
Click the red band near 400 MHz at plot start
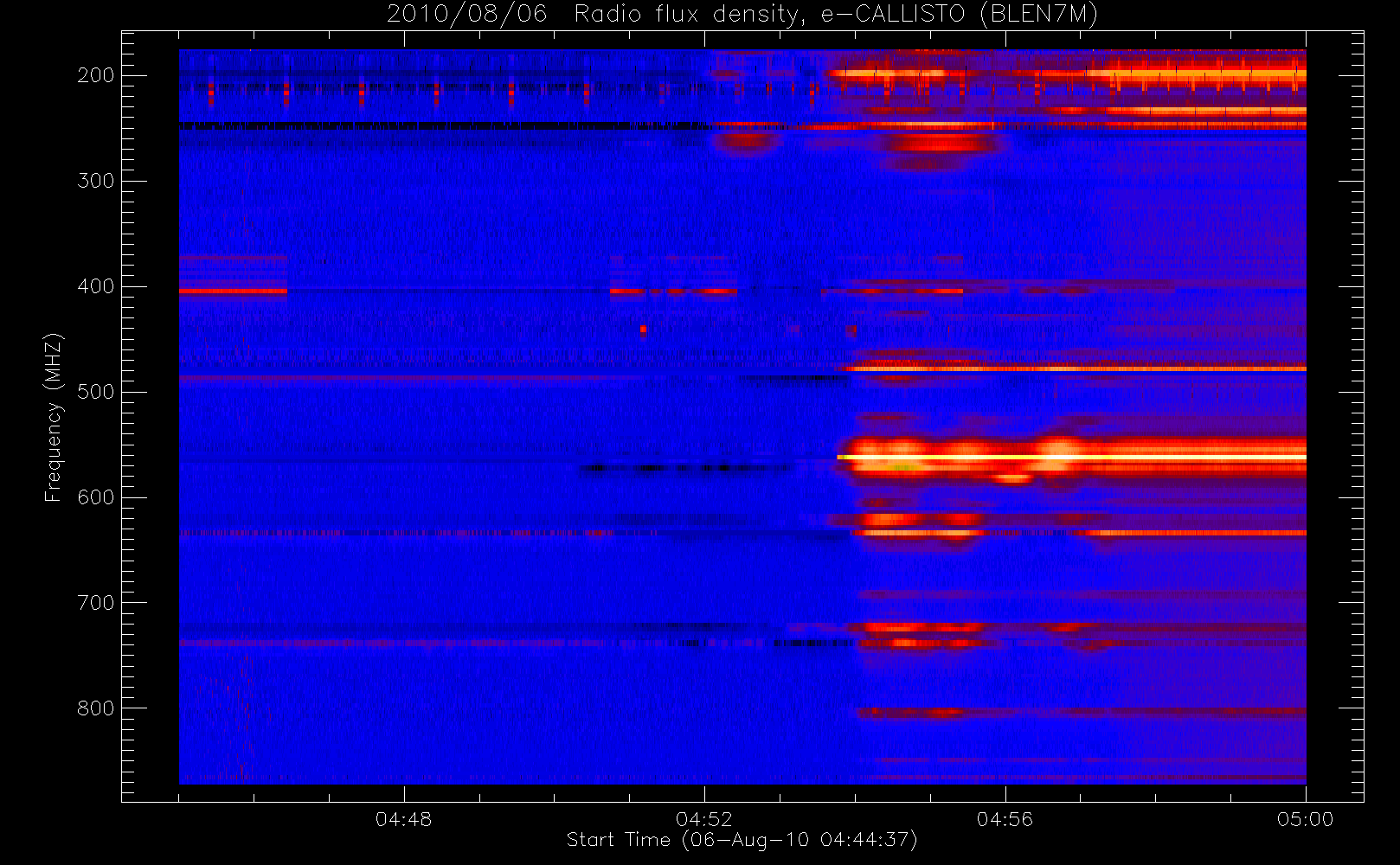(233, 292)
